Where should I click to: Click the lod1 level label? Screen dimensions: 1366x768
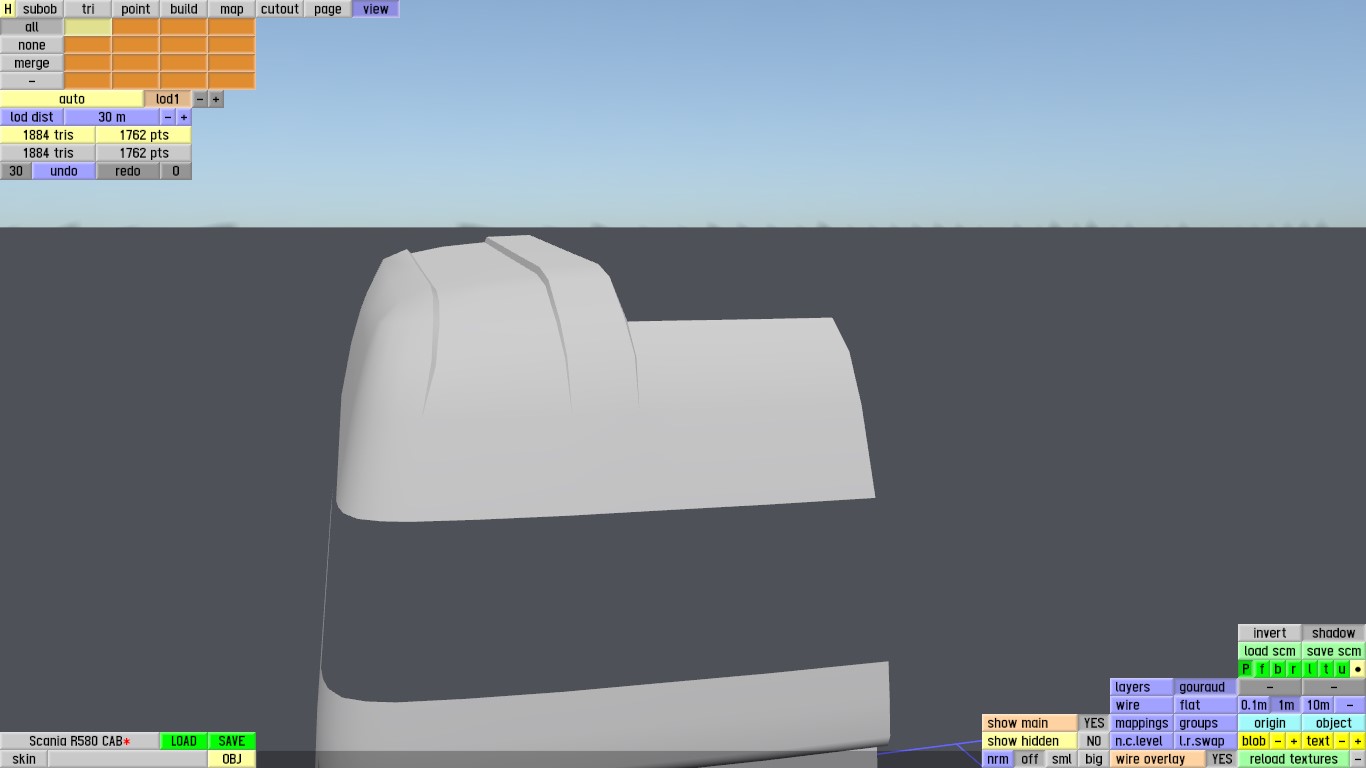coord(168,99)
